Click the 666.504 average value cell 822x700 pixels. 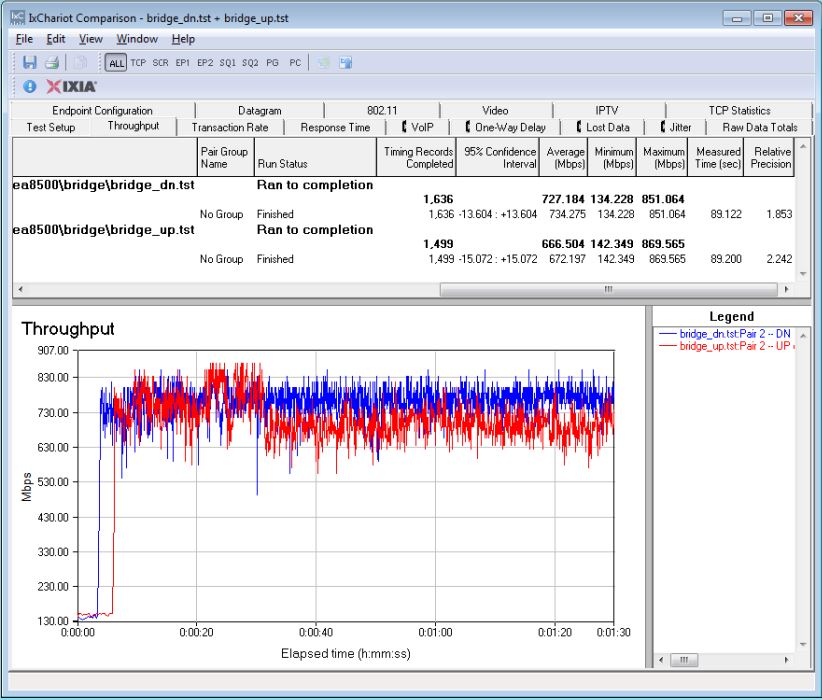coord(563,244)
